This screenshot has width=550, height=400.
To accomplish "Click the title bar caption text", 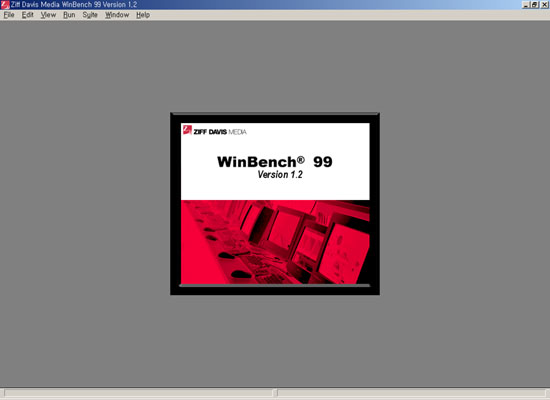I will 74,5.
